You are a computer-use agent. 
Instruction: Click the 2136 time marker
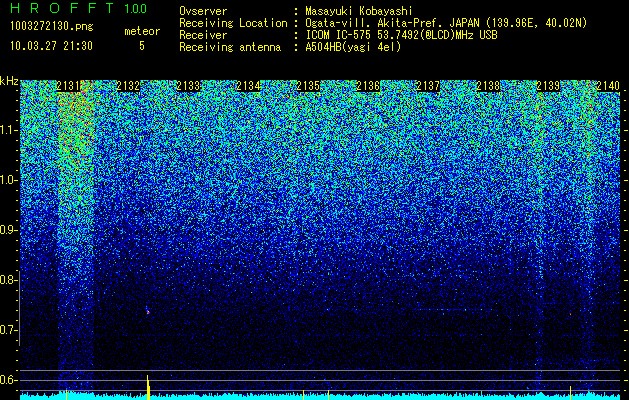tap(368, 86)
